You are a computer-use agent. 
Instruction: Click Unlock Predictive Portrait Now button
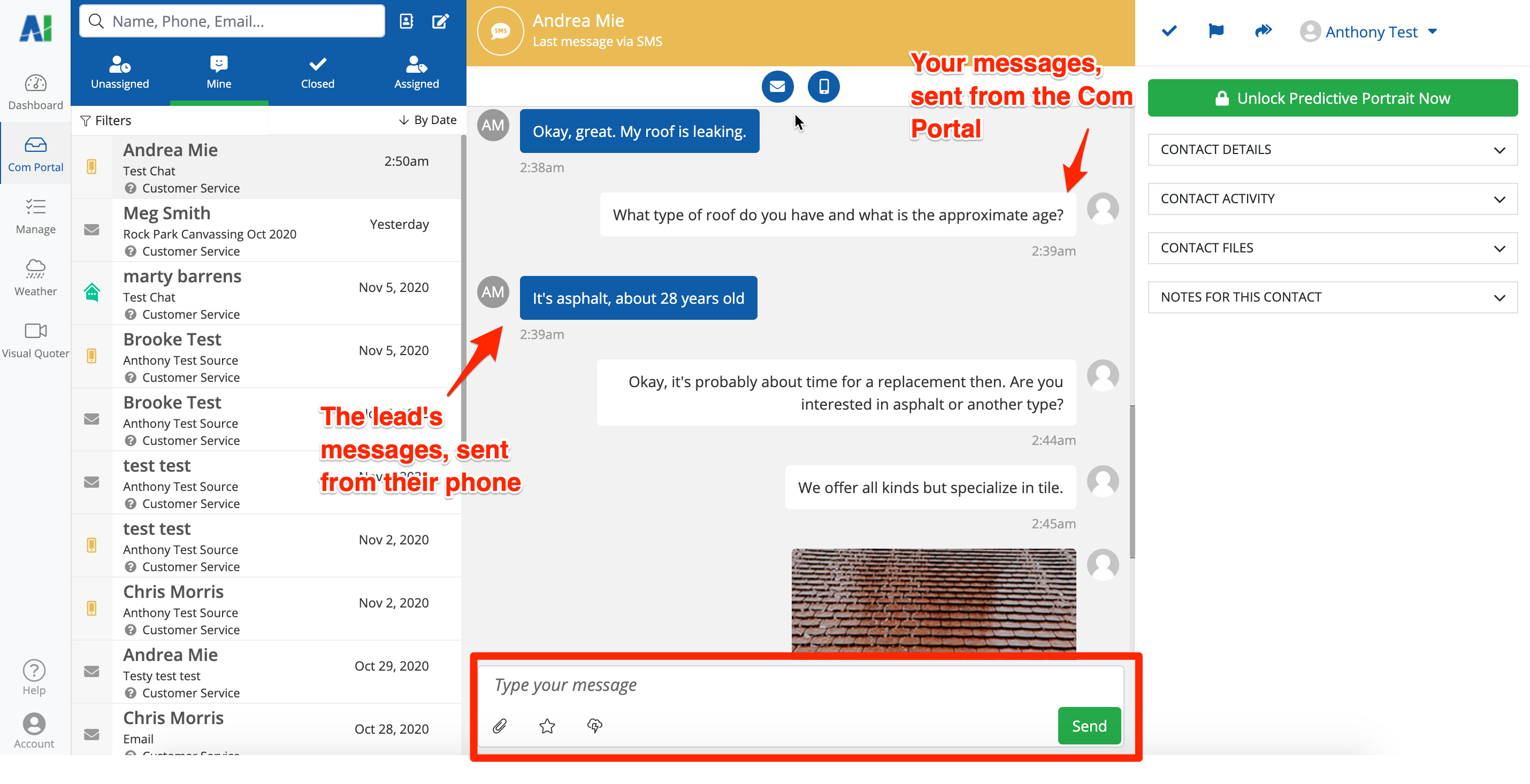pyautogui.click(x=1332, y=98)
